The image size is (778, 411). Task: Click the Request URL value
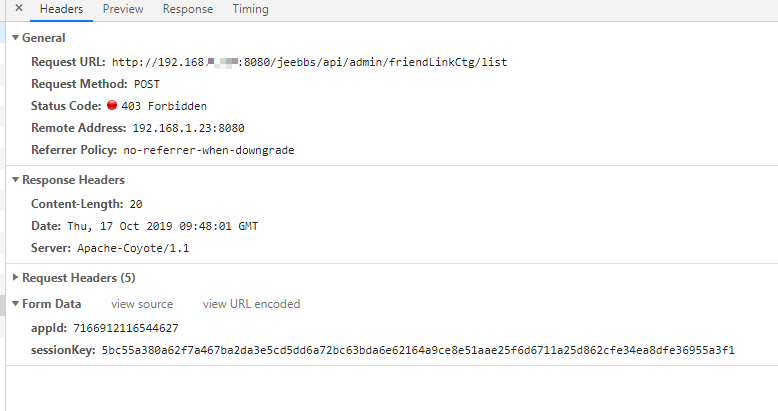(x=309, y=62)
